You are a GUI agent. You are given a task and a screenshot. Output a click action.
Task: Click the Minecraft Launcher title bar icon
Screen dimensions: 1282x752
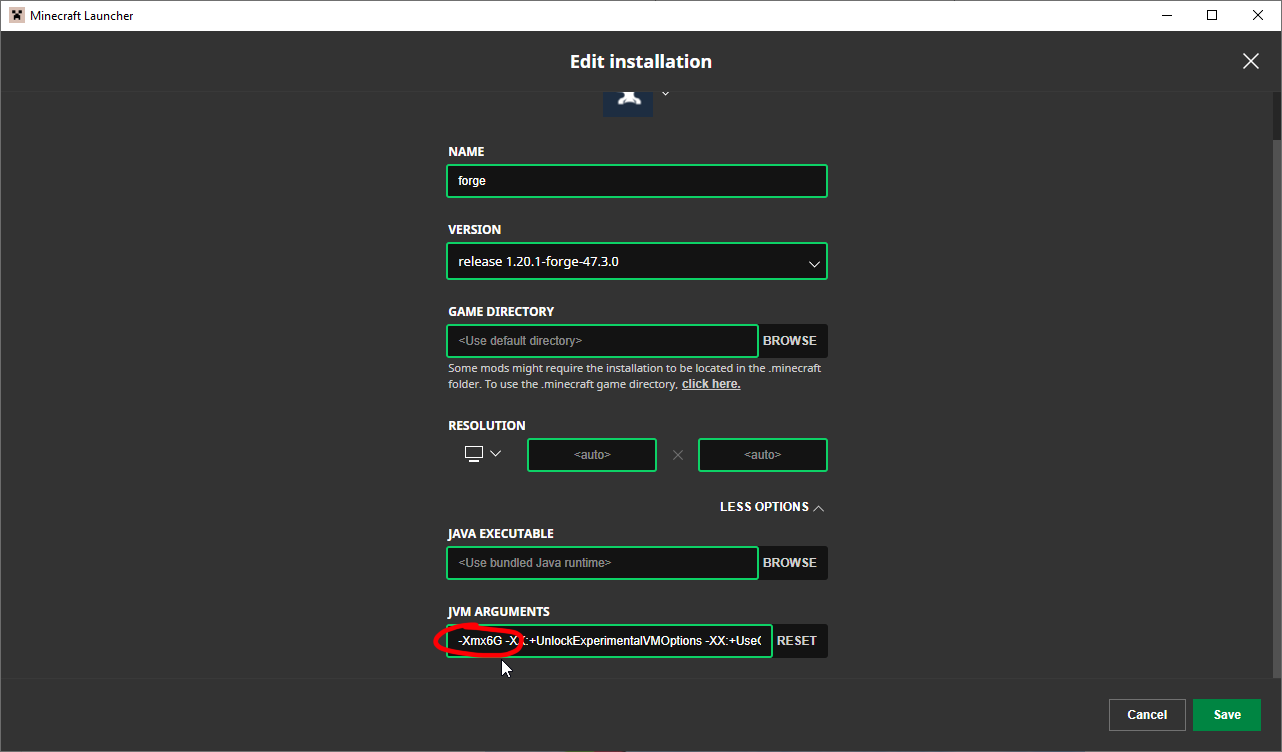tap(17, 15)
